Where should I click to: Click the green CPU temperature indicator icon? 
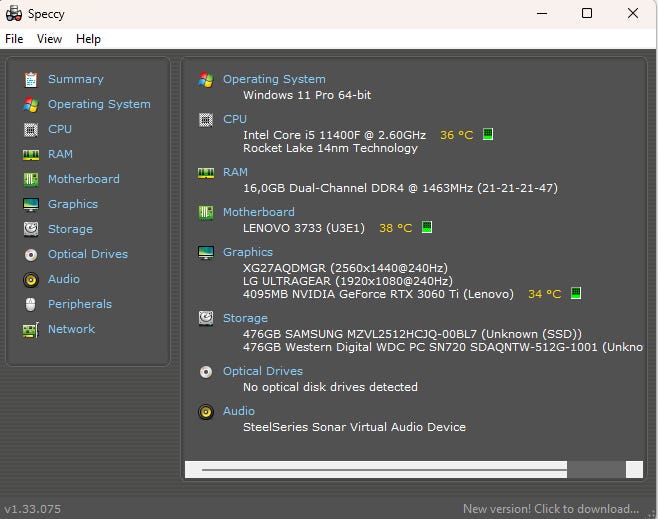pyautogui.click(x=488, y=134)
